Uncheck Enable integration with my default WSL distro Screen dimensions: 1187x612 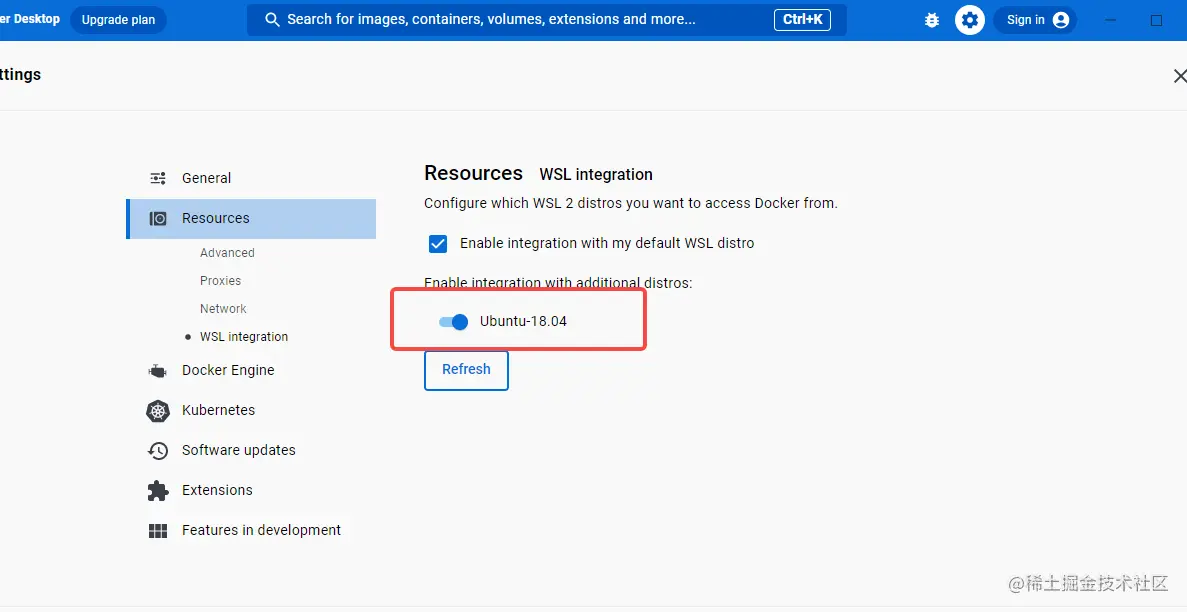point(438,243)
